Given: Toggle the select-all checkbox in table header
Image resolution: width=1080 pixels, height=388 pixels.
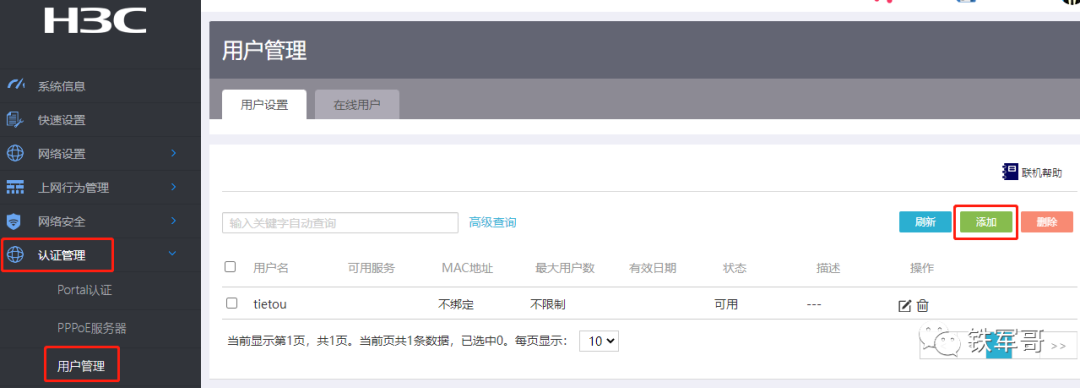Looking at the screenshot, I should [x=231, y=267].
